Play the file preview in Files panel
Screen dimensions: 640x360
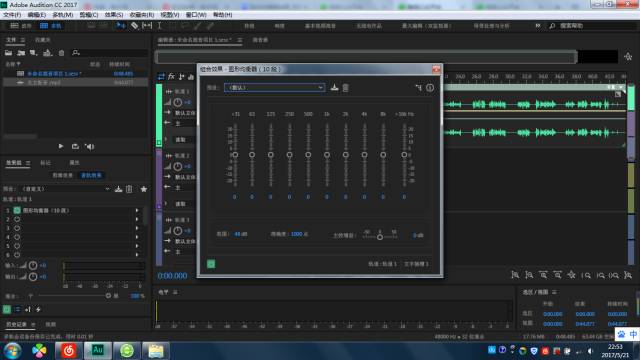click(x=61, y=146)
